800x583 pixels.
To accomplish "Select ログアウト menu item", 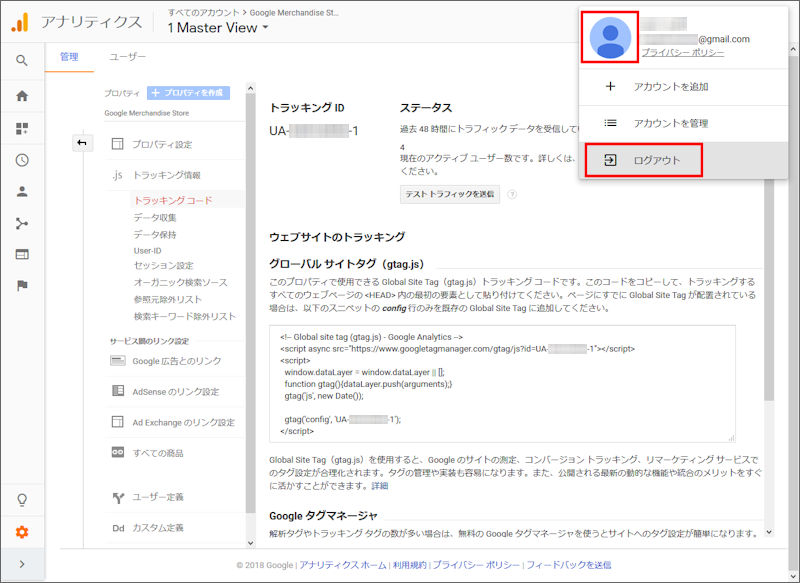I will pyautogui.click(x=684, y=160).
